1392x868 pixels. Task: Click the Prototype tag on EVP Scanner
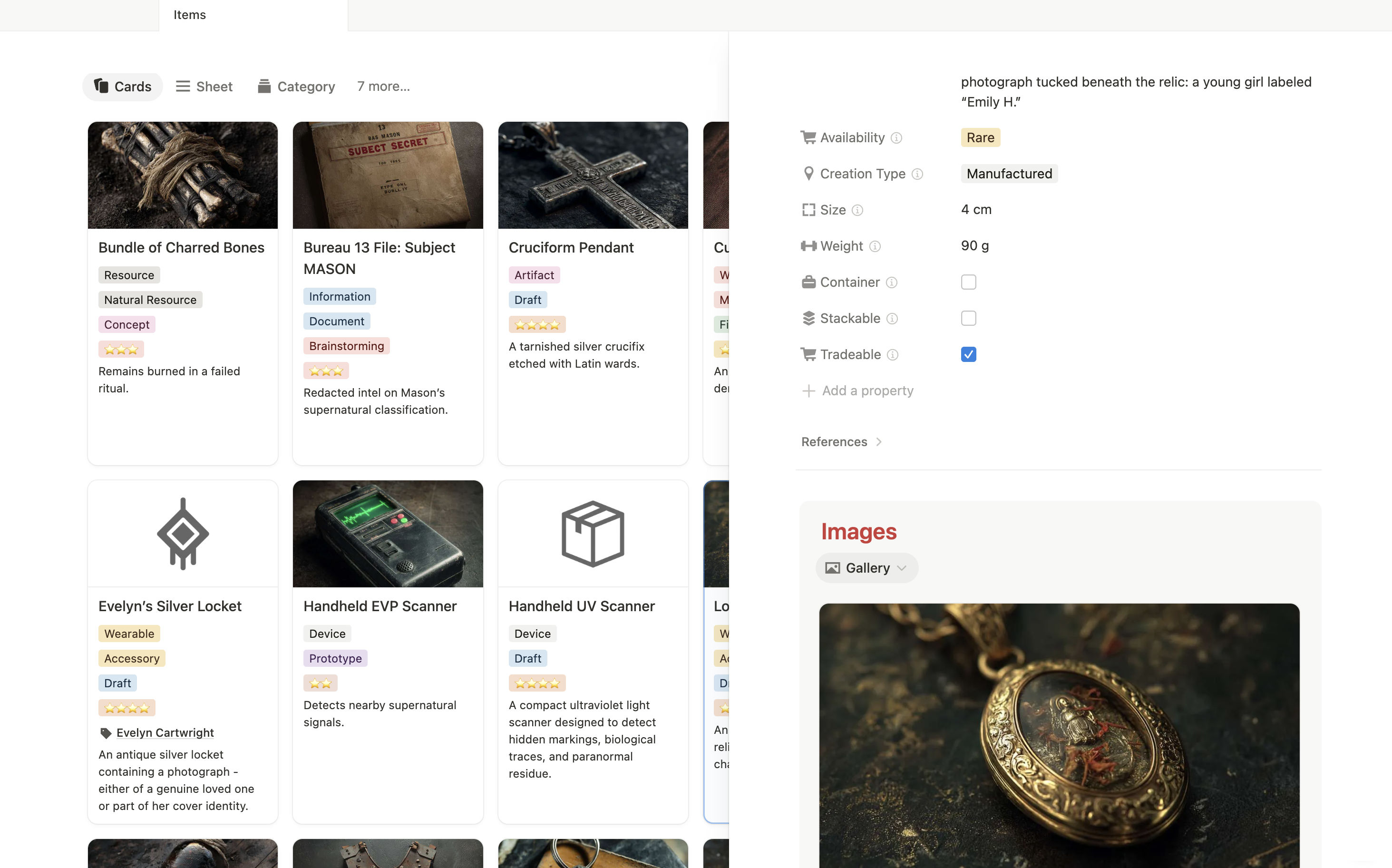[336, 658]
